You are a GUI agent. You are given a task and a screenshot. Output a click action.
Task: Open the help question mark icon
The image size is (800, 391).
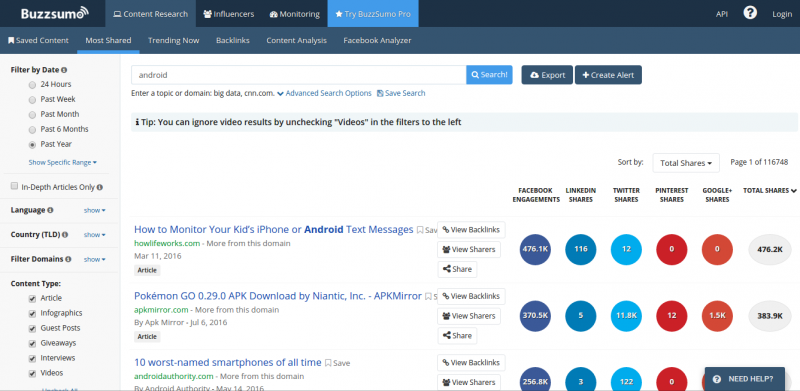(749, 13)
